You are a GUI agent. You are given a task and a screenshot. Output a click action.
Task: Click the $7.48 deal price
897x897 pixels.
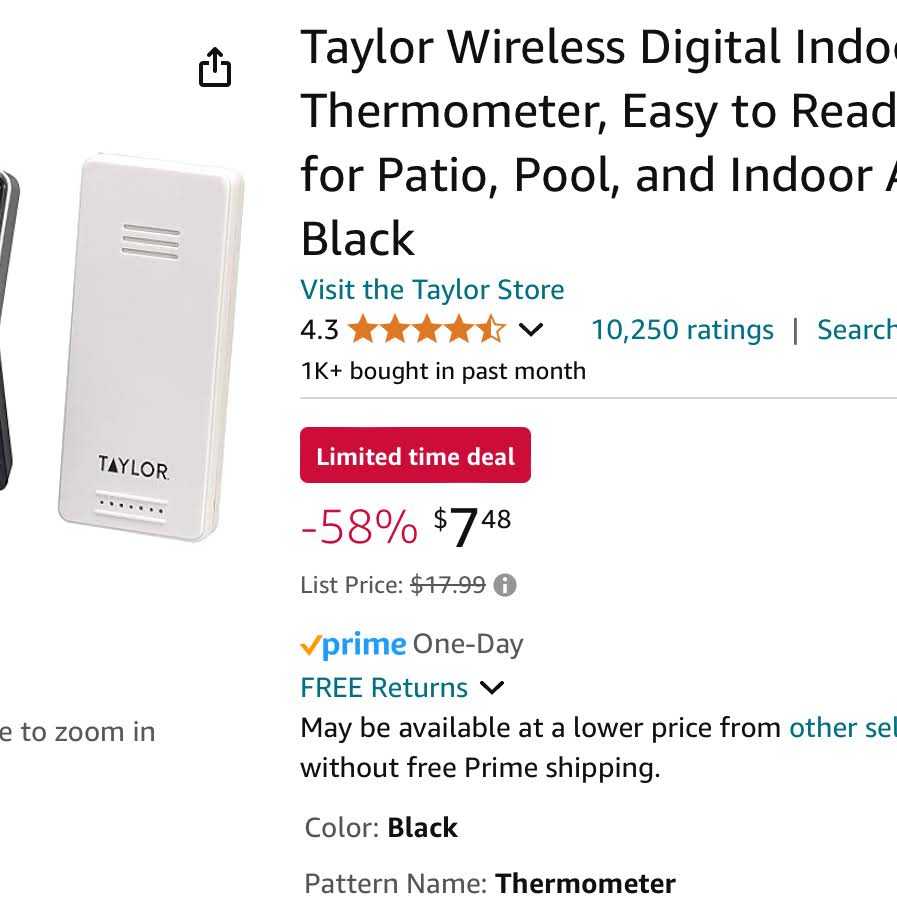click(472, 526)
